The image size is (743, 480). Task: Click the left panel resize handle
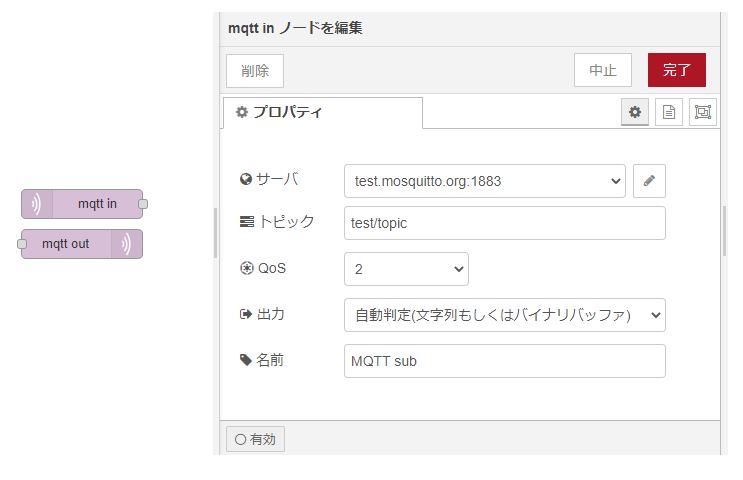215,233
